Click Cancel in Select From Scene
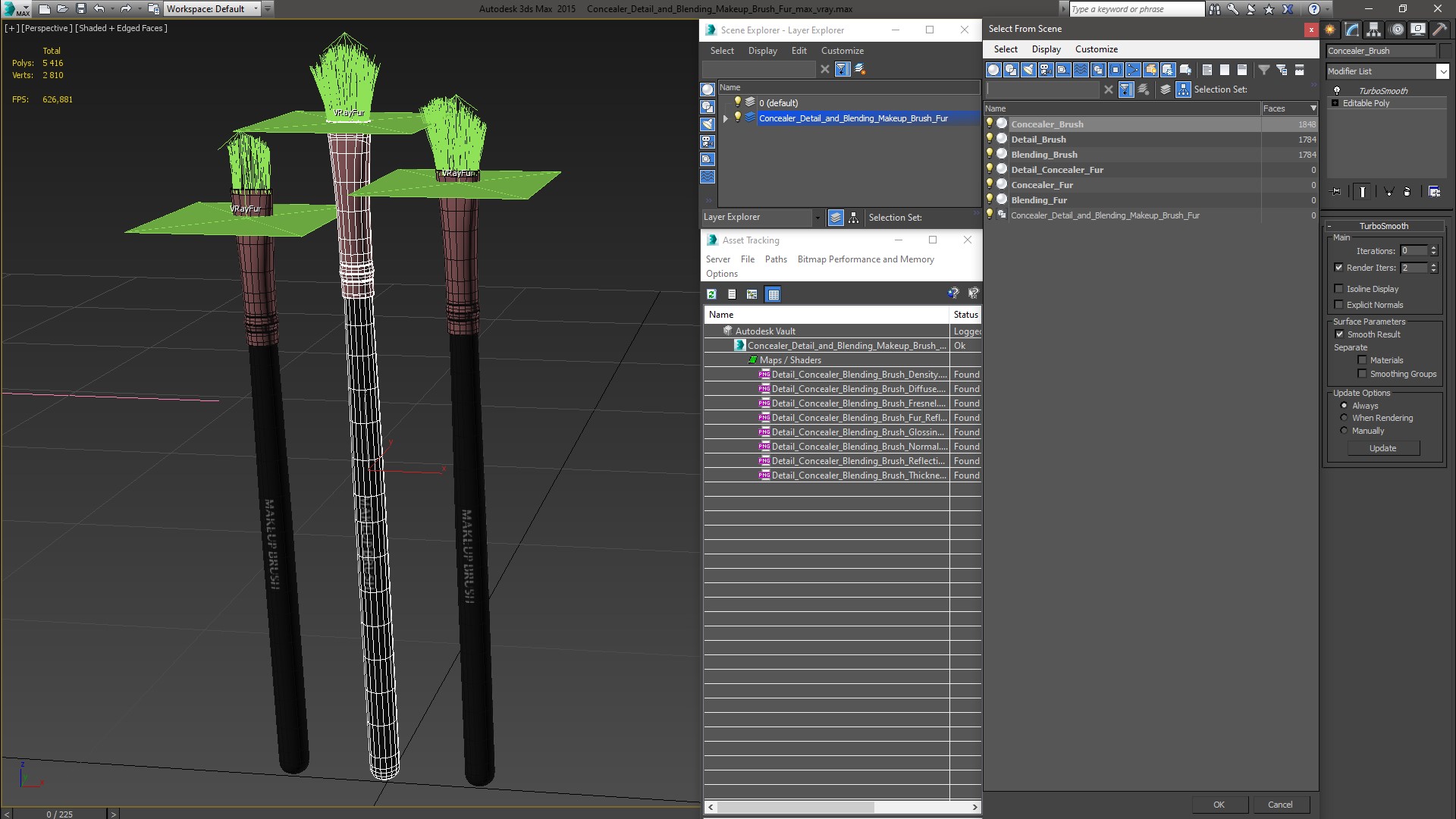Viewport: 1456px width, 819px height. [1280, 805]
